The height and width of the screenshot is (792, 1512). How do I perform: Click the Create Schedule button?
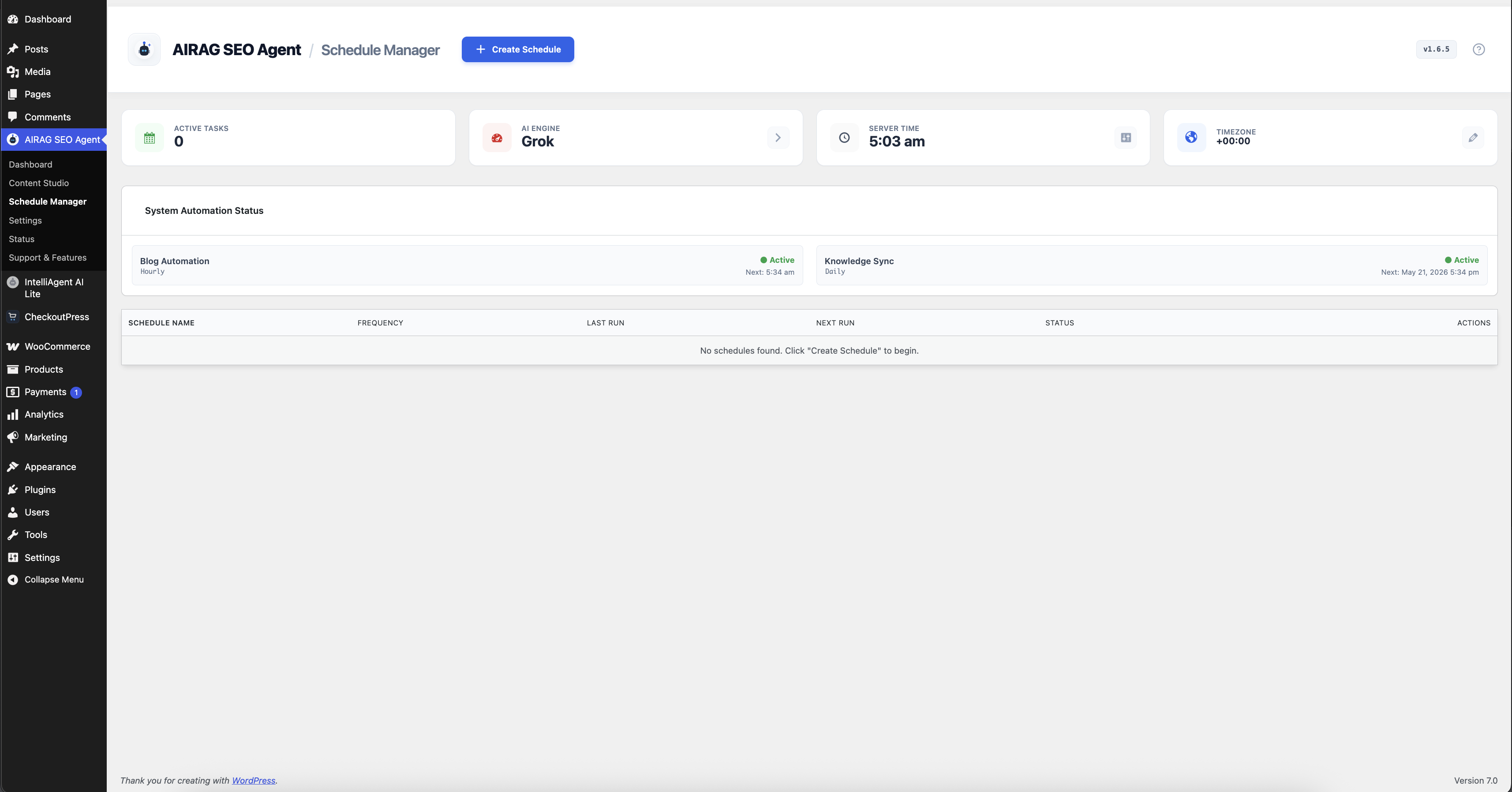pos(518,49)
